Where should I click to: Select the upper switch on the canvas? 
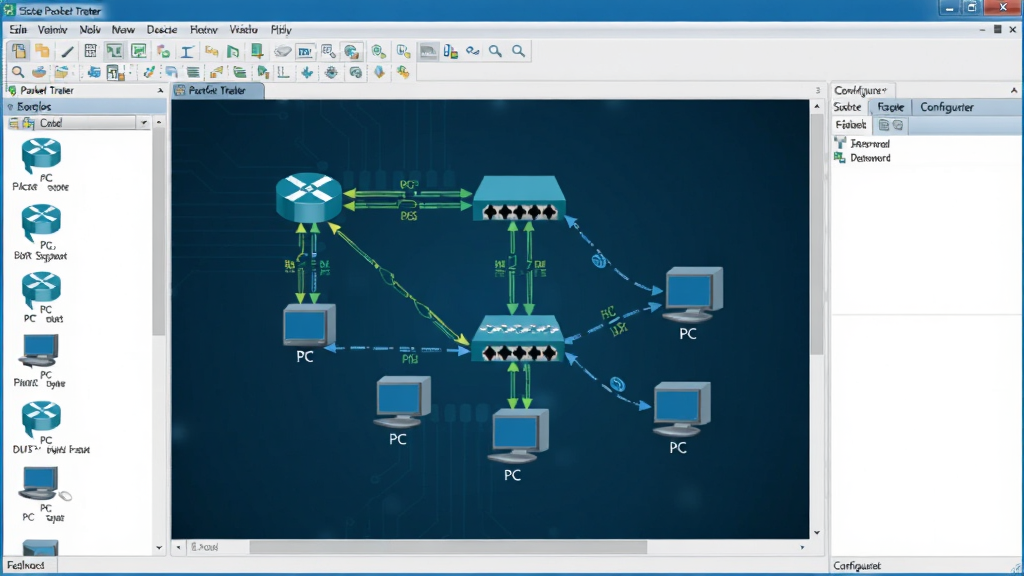click(519, 199)
